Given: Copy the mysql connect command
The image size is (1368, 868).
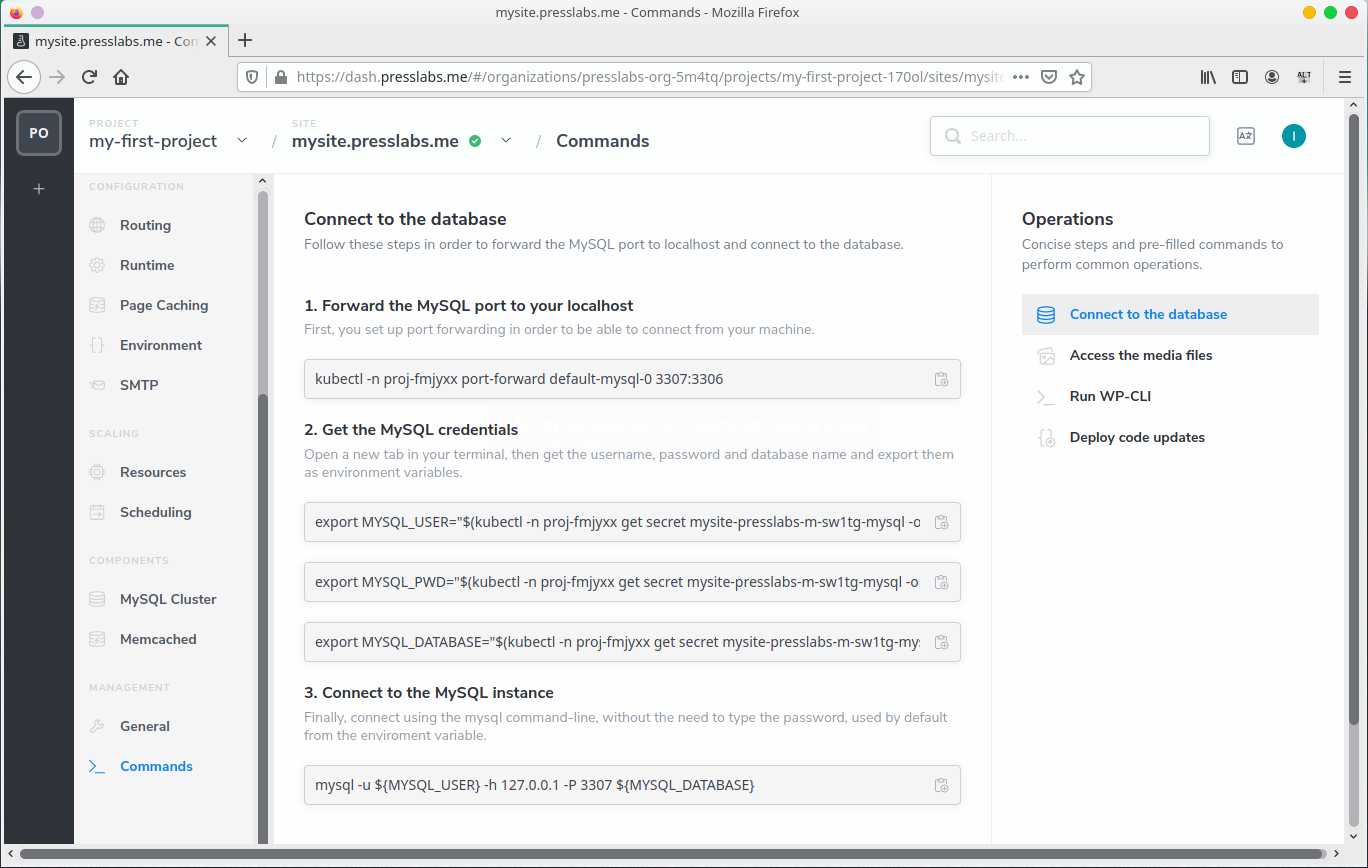Looking at the screenshot, I should tap(941, 785).
